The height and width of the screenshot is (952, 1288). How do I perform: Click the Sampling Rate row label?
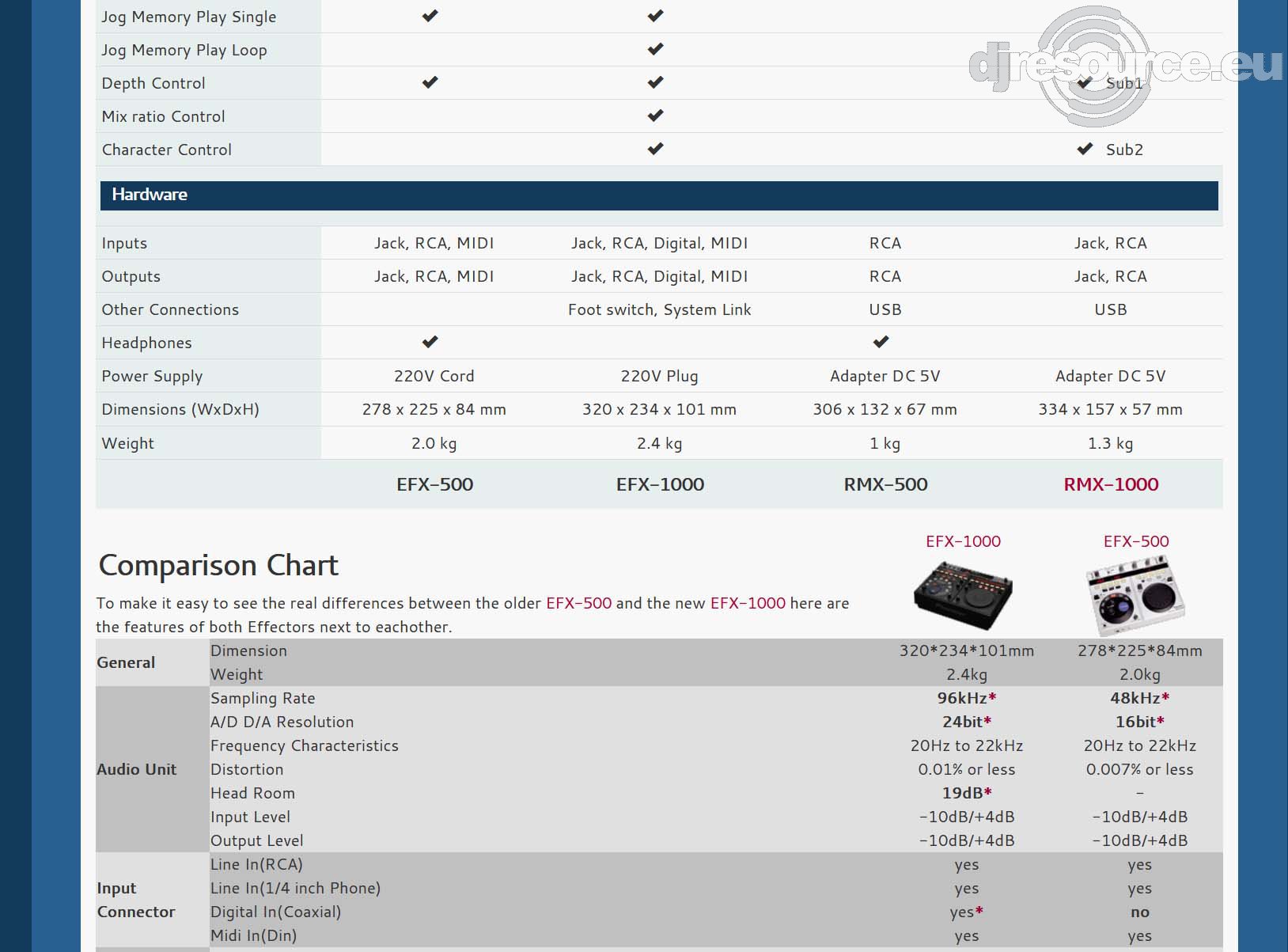pos(263,698)
